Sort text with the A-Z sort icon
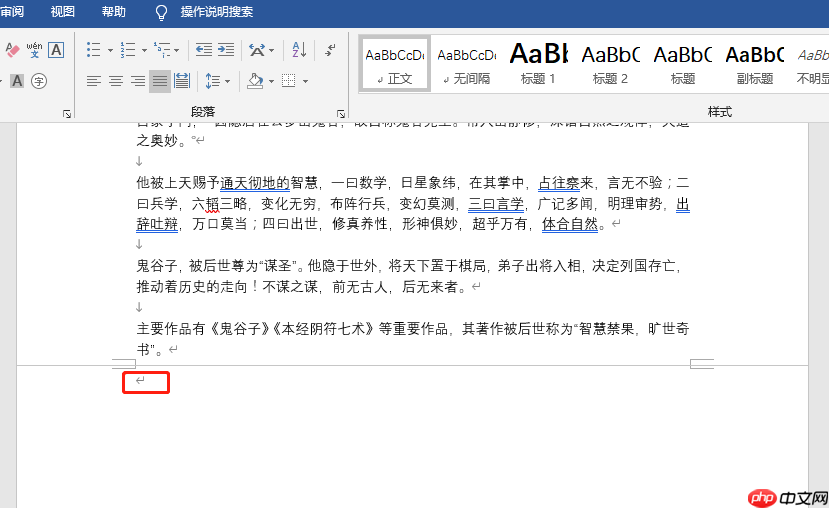 click(x=299, y=50)
